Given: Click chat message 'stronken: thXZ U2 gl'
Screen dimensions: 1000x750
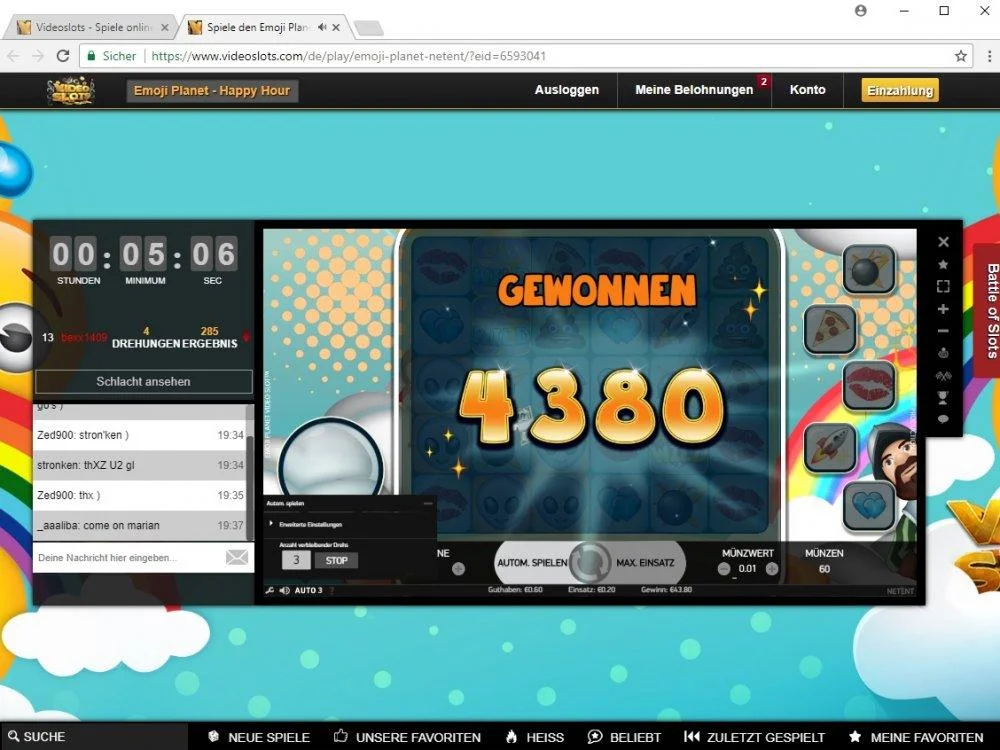Looking at the screenshot, I should [x=140, y=465].
